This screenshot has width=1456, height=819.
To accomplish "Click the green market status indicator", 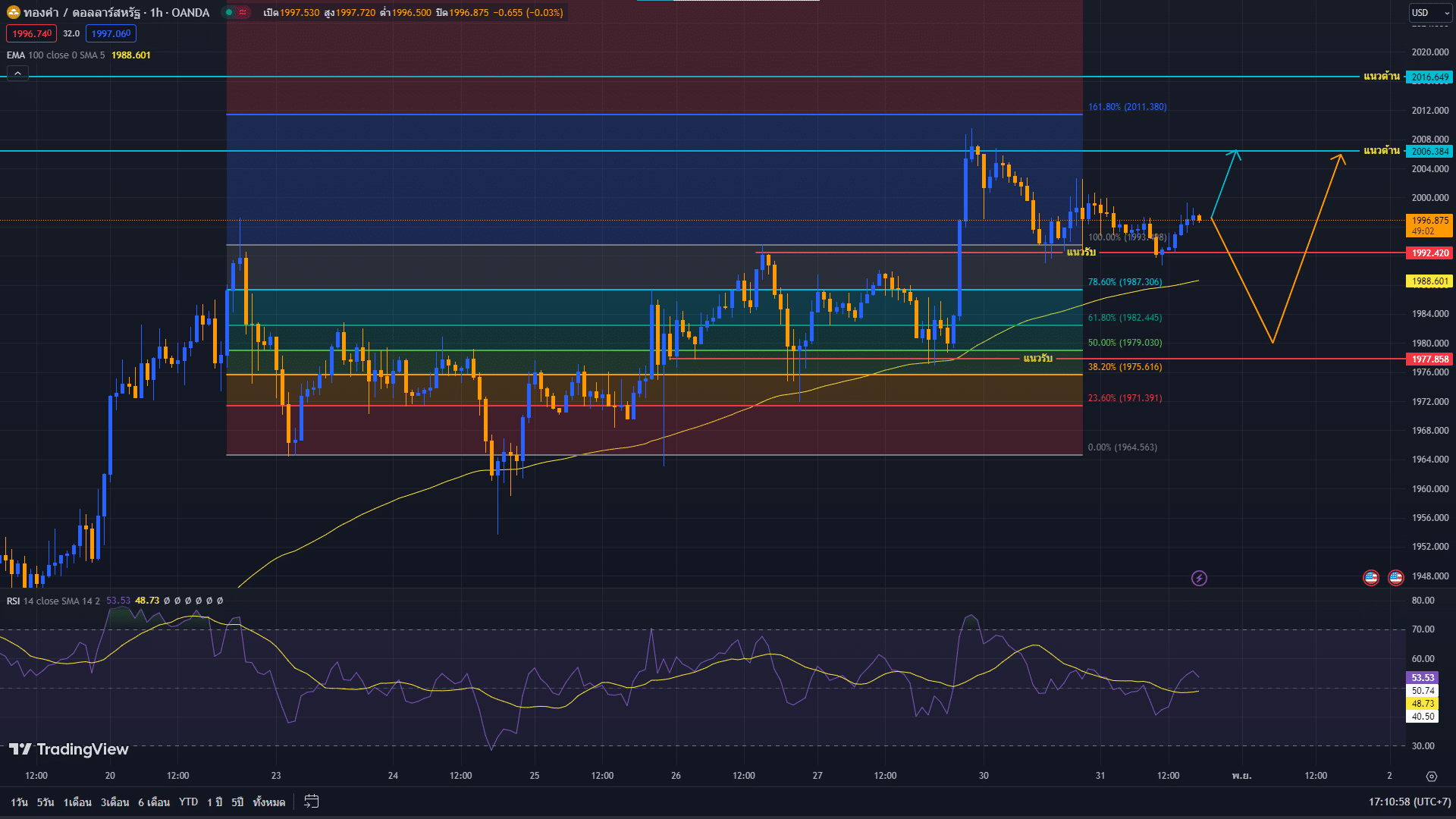I will (x=229, y=12).
